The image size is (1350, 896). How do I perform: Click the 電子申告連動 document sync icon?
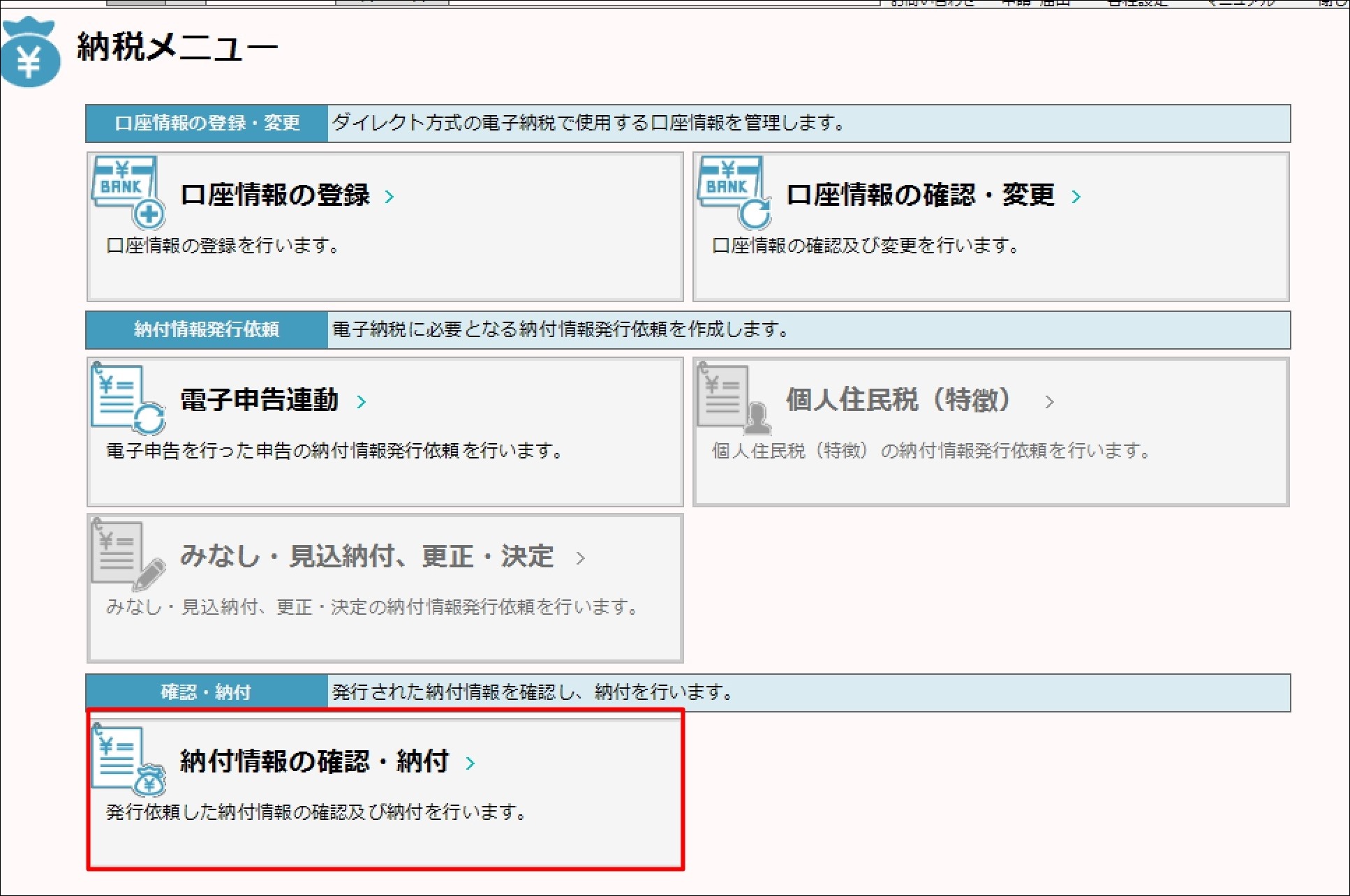click(x=128, y=398)
